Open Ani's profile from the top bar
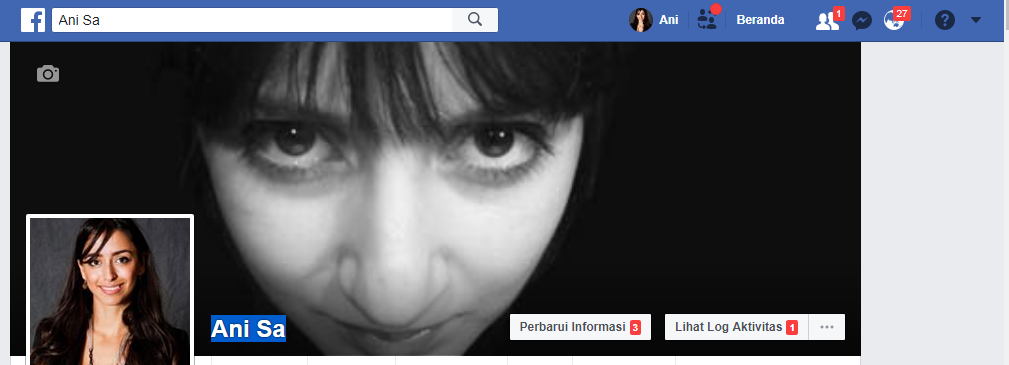 [654, 20]
